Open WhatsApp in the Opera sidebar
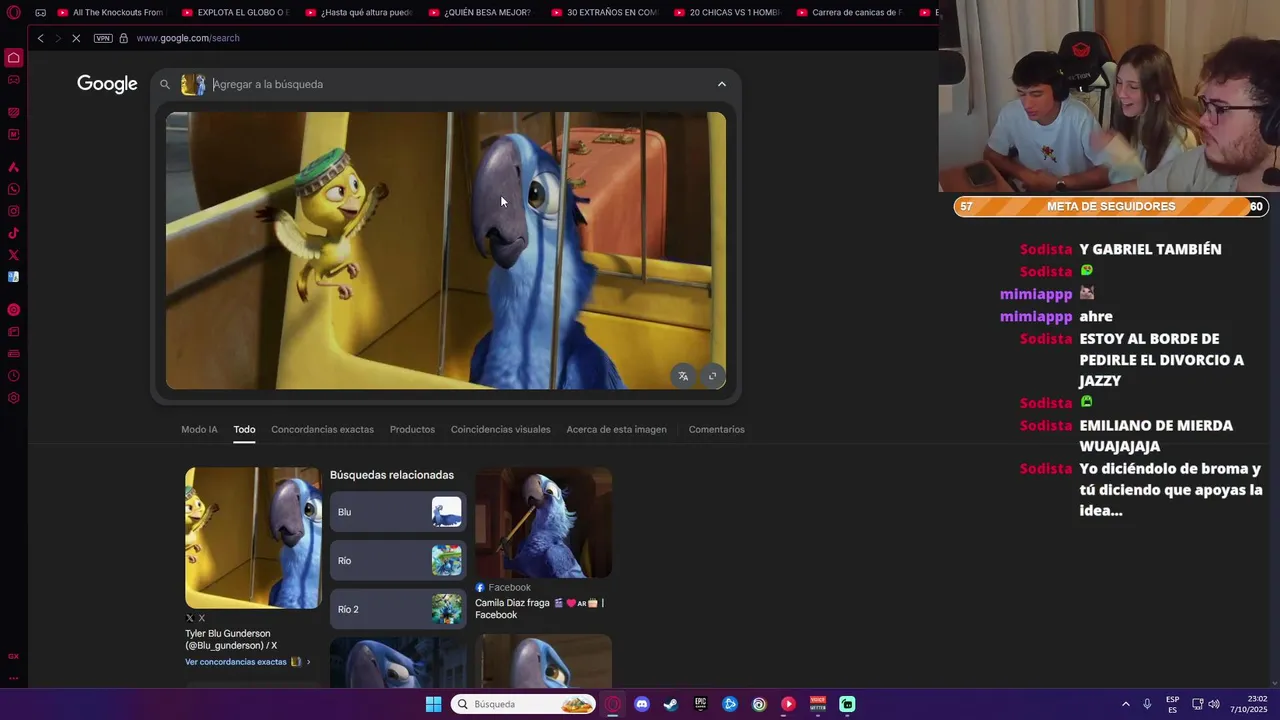1280x720 pixels. pyautogui.click(x=14, y=189)
